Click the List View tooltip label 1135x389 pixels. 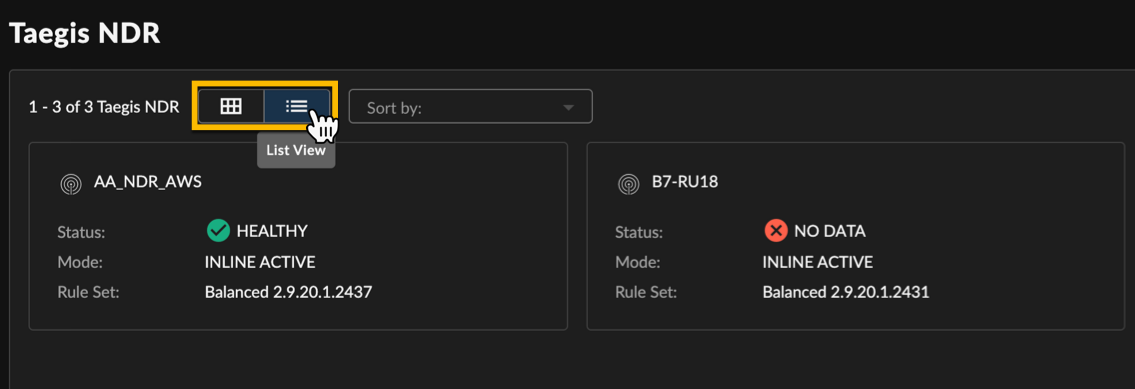click(x=296, y=151)
